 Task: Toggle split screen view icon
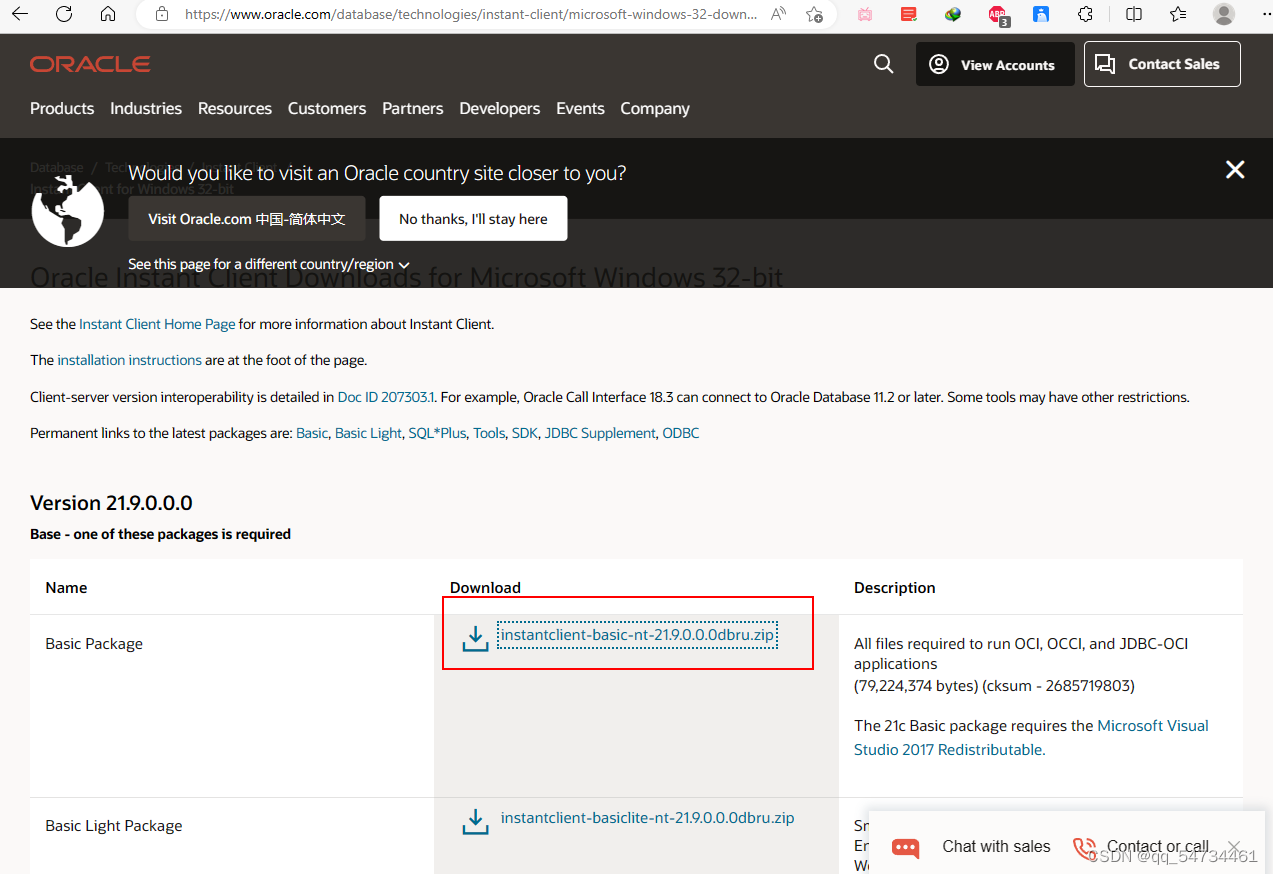[x=1134, y=14]
